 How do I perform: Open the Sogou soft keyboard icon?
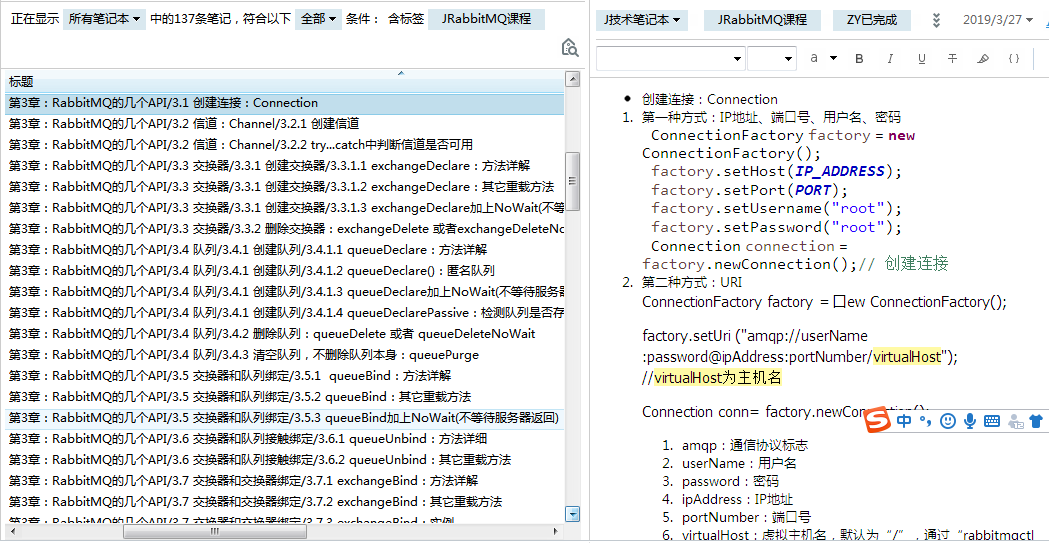pyautogui.click(x=992, y=421)
